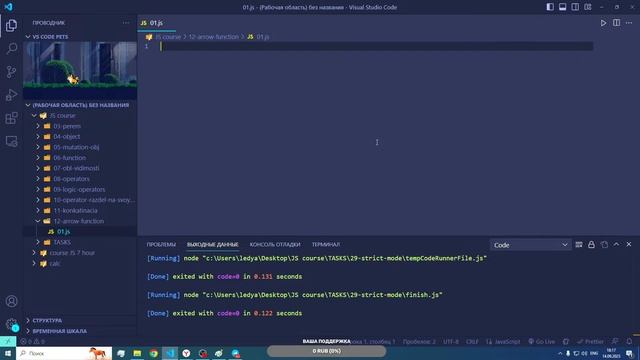Select the 09-logic-operators folder
The image size is (640, 360).
point(80,189)
